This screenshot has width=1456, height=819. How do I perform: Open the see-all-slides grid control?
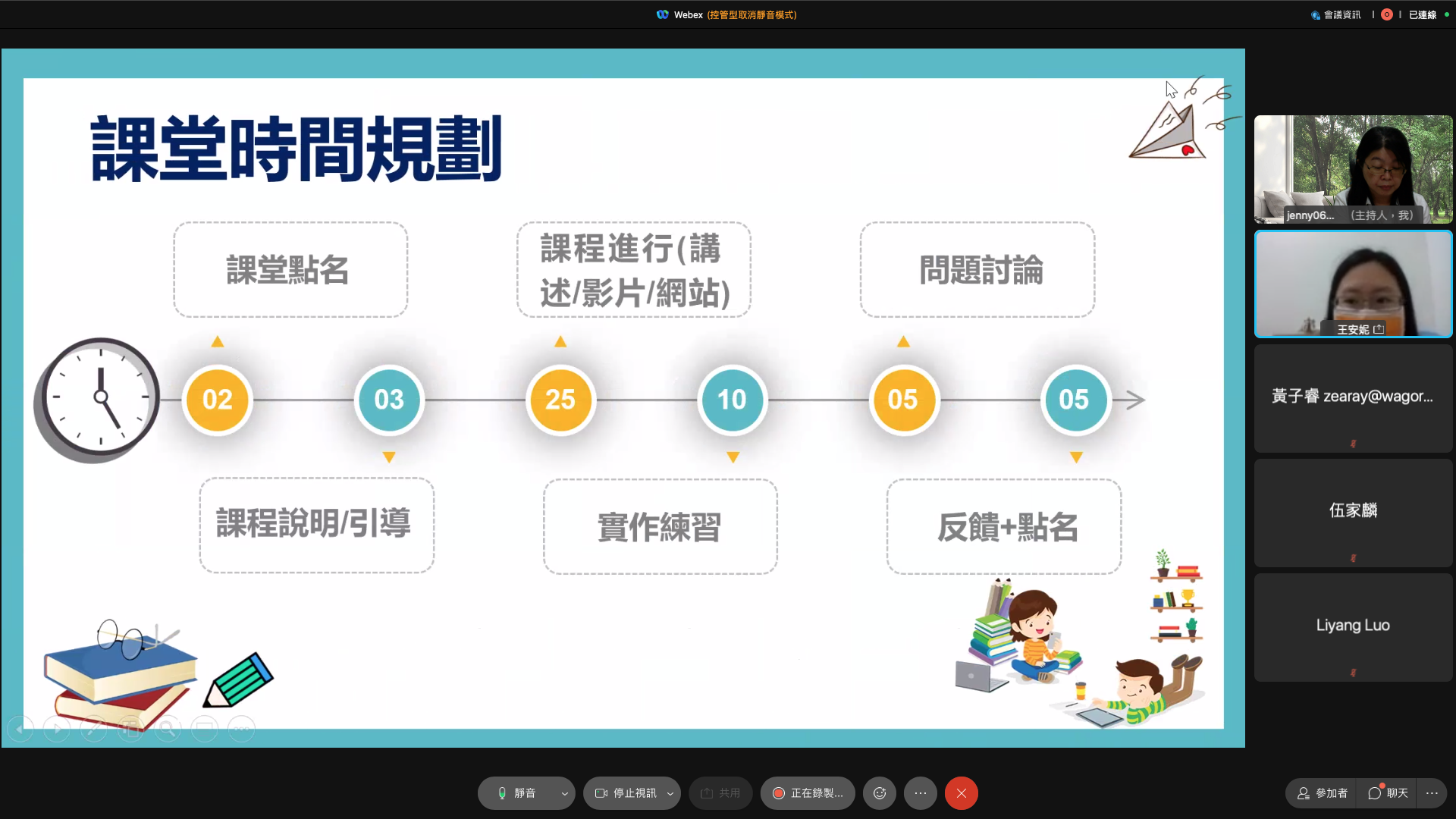pyautogui.click(x=130, y=730)
